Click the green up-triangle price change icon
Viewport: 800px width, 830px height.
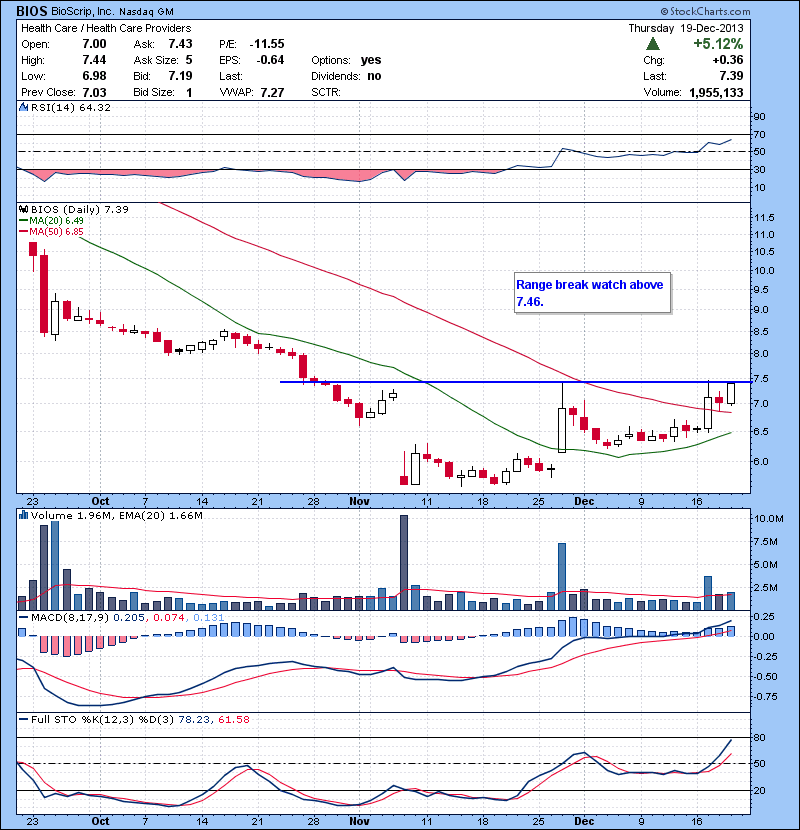pyautogui.click(x=653, y=44)
